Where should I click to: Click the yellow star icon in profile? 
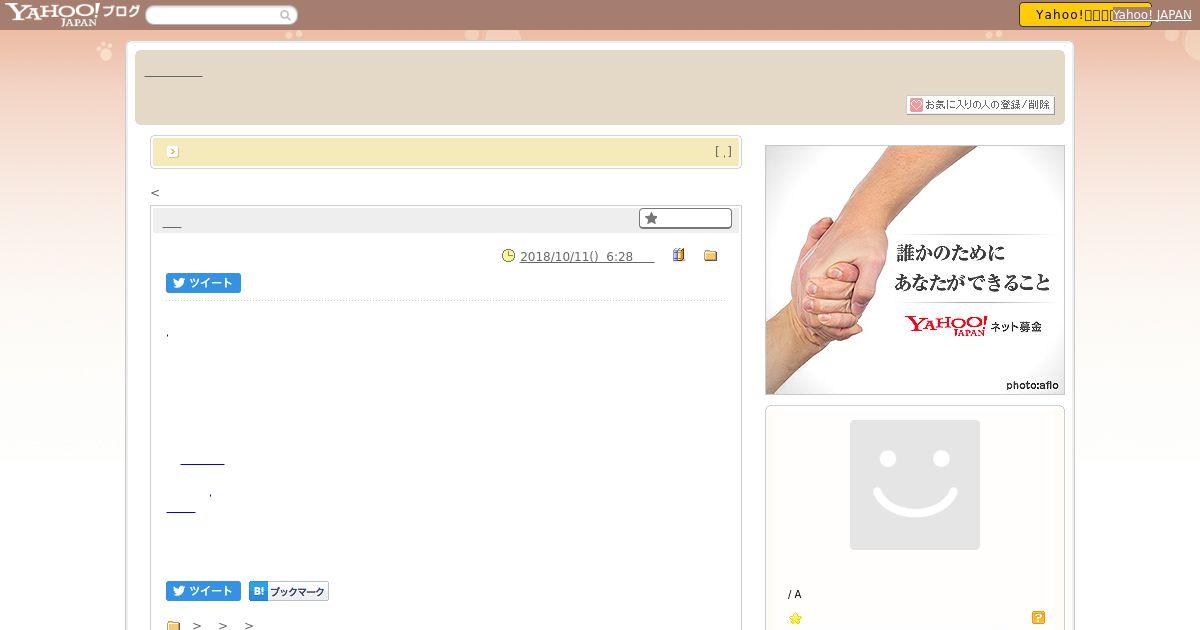tap(795, 618)
